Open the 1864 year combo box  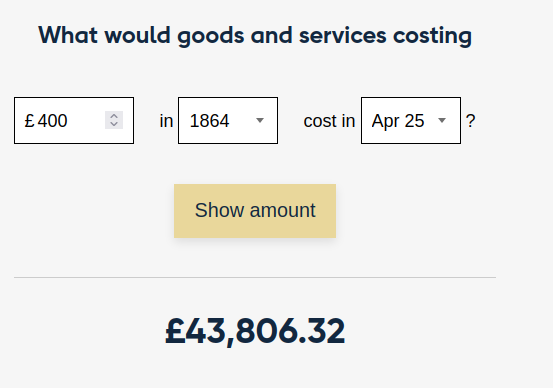pyautogui.click(x=228, y=121)
